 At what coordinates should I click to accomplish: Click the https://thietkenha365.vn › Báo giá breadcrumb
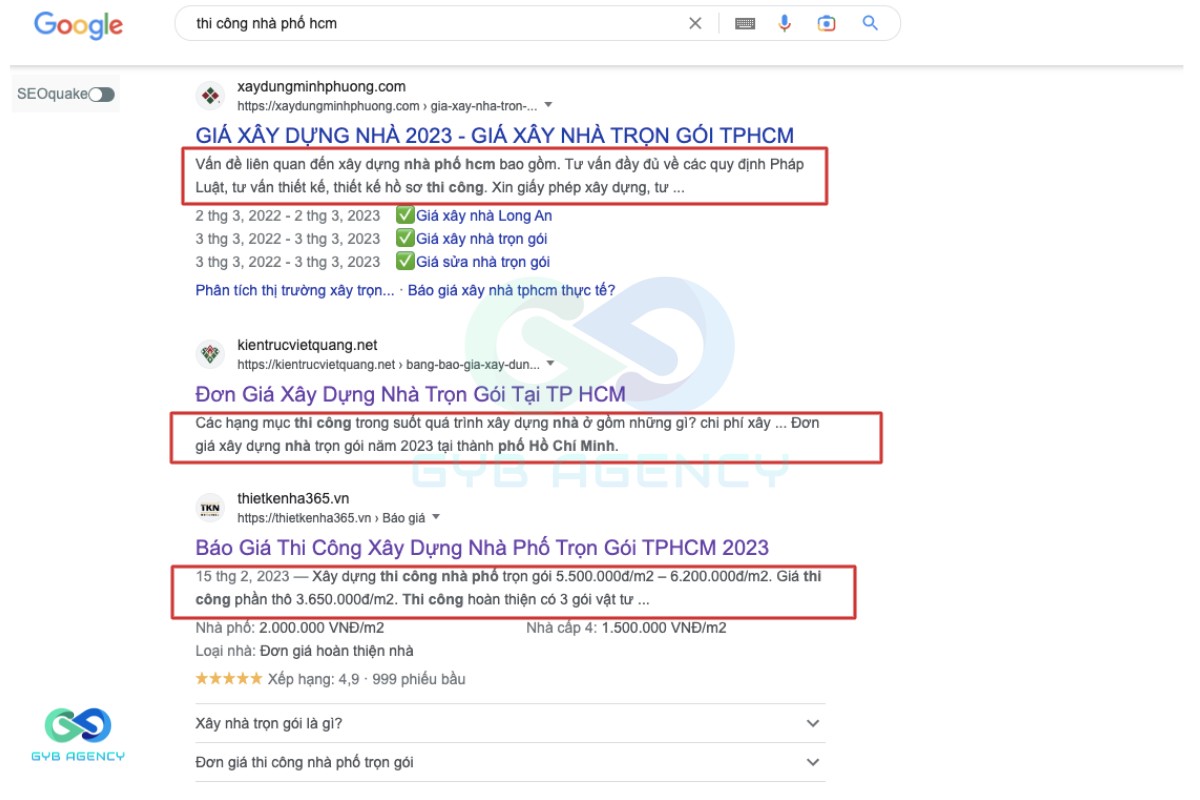click(331, 517)
